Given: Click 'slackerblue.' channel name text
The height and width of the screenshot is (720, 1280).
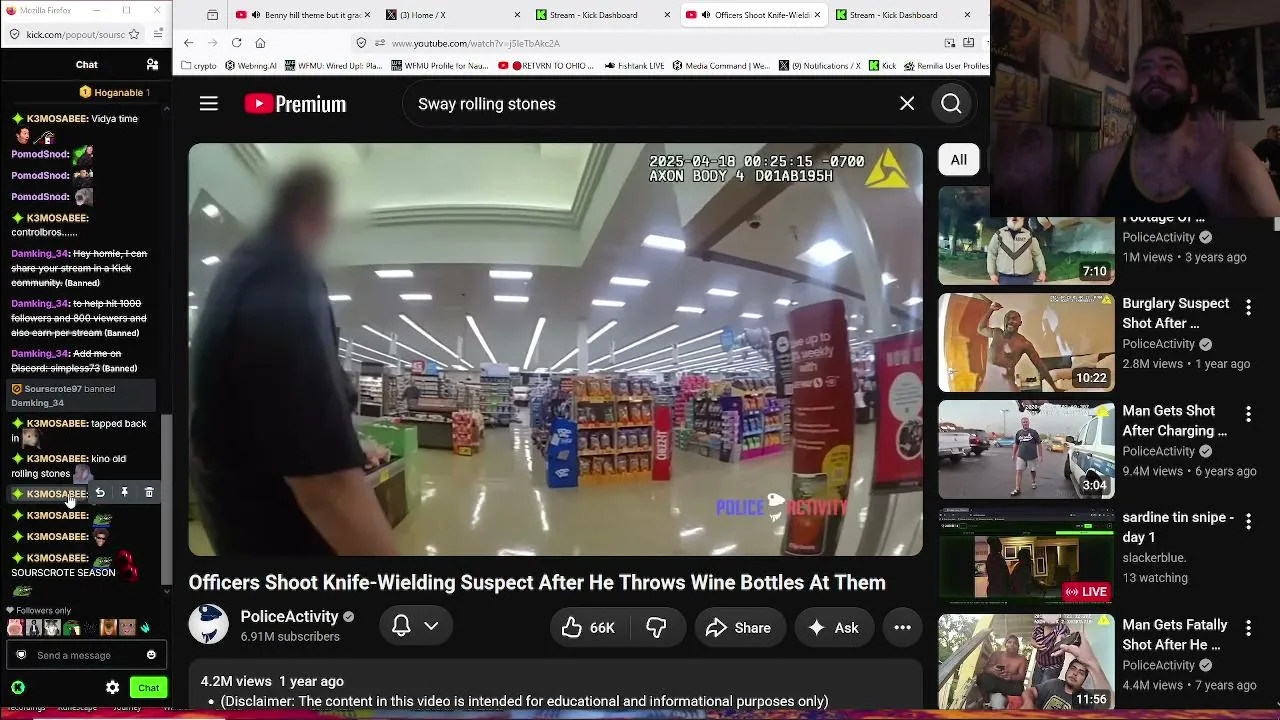Looking at the screenshot, I should 1154,558.
